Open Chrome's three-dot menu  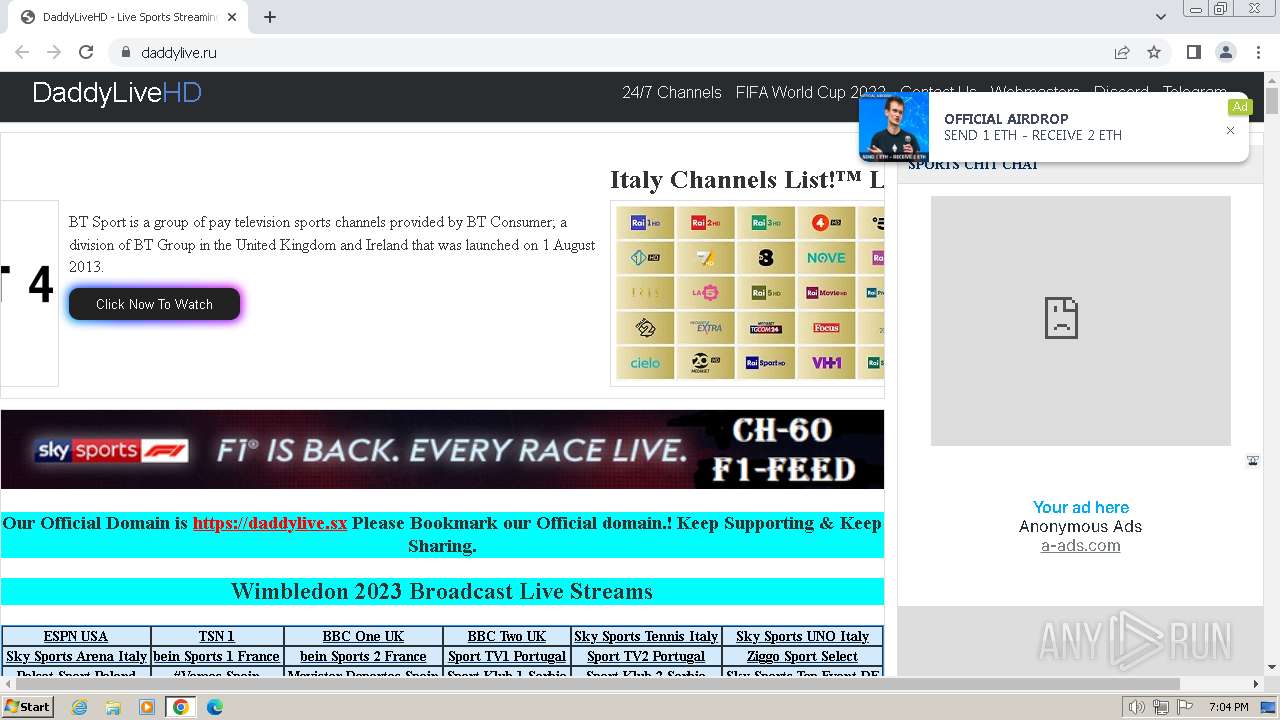point(1258,52)
